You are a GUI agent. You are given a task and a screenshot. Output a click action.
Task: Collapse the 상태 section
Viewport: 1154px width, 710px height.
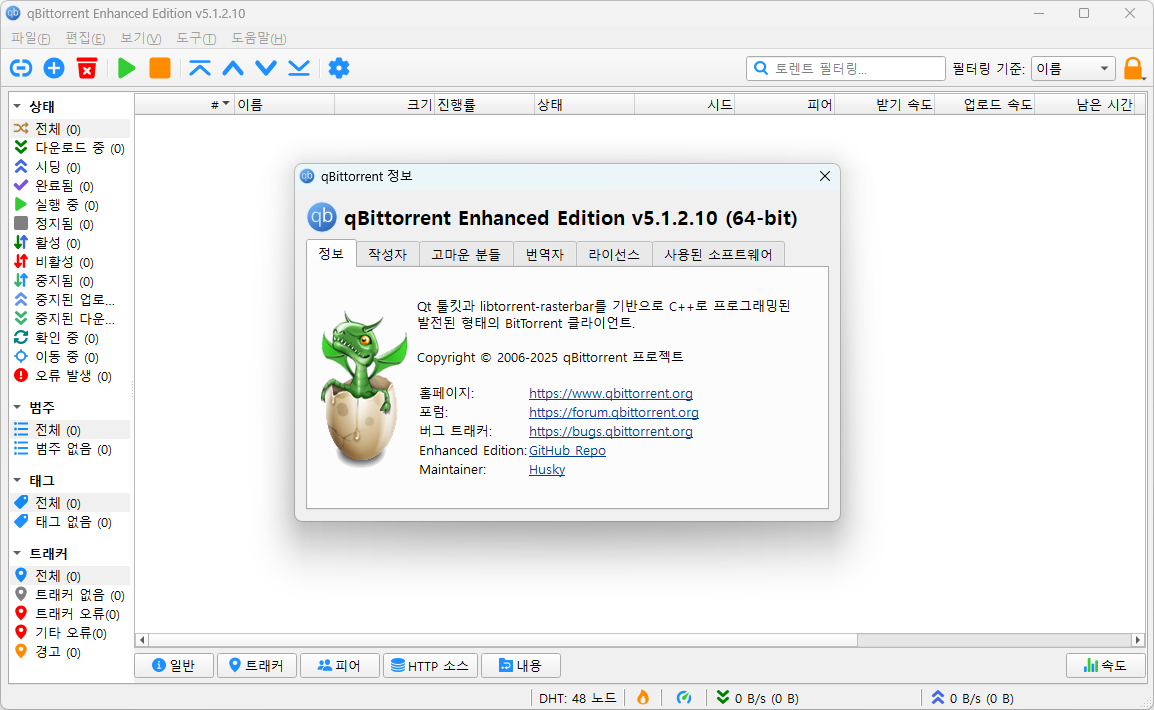pyautogui.click(x=17, y=107)
